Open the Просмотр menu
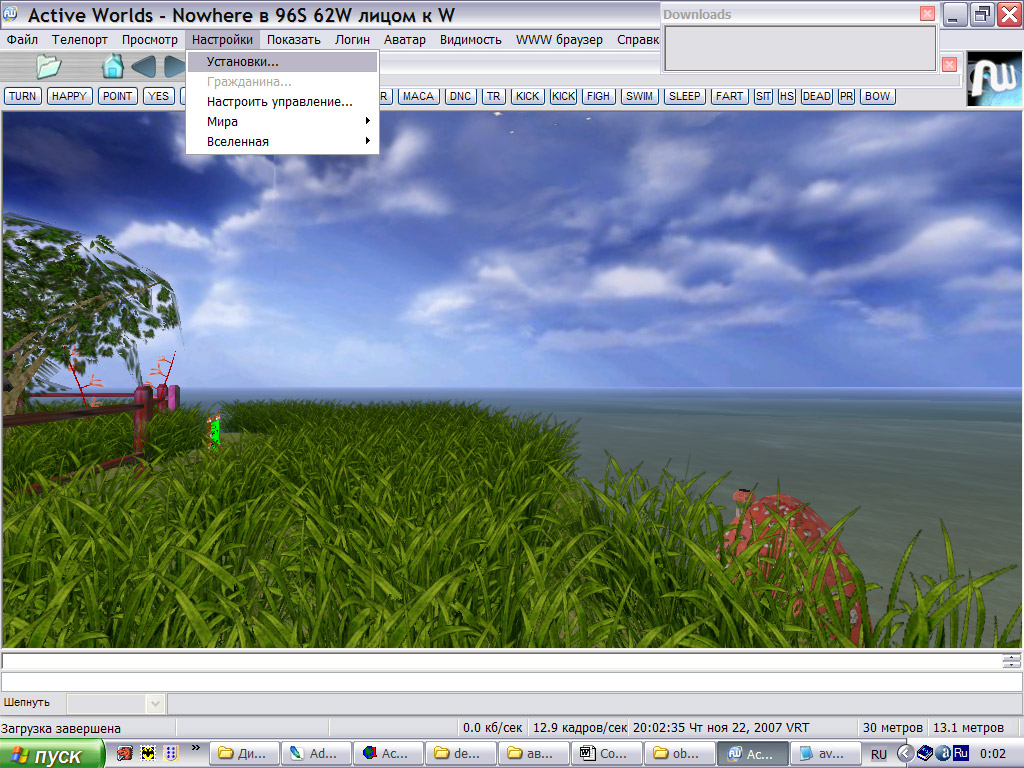The height and width of the screenshot is (768, 1024). coord(150,40)
